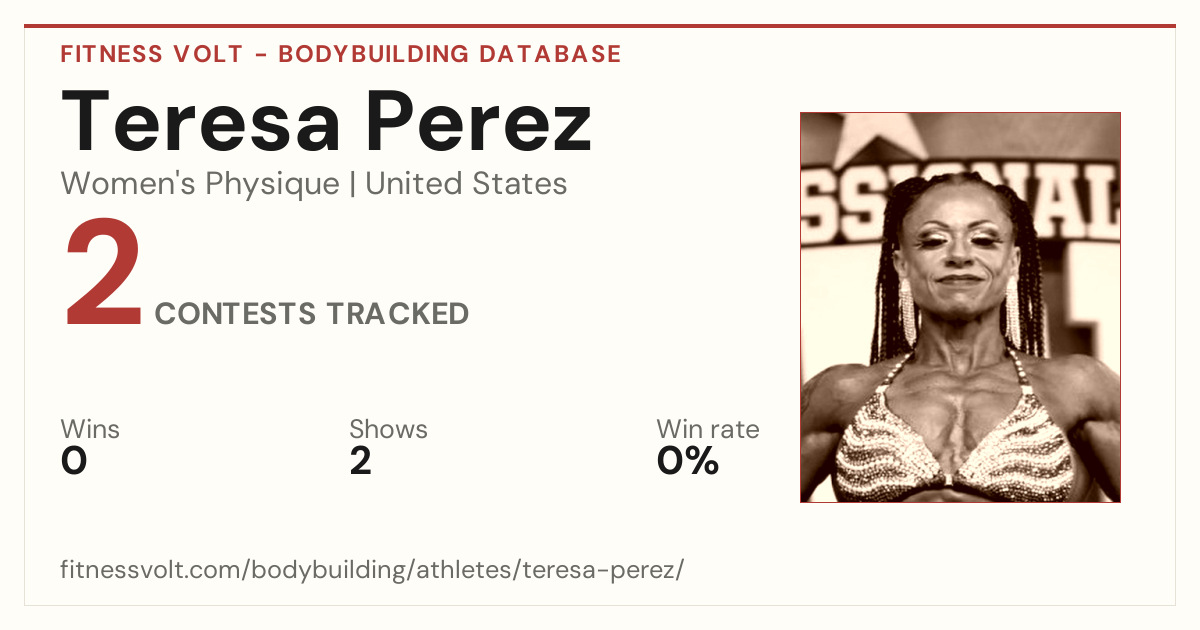The image size is (1200, 630).
Task: Click the Wins value 0
Action: [x=74, y=461]
